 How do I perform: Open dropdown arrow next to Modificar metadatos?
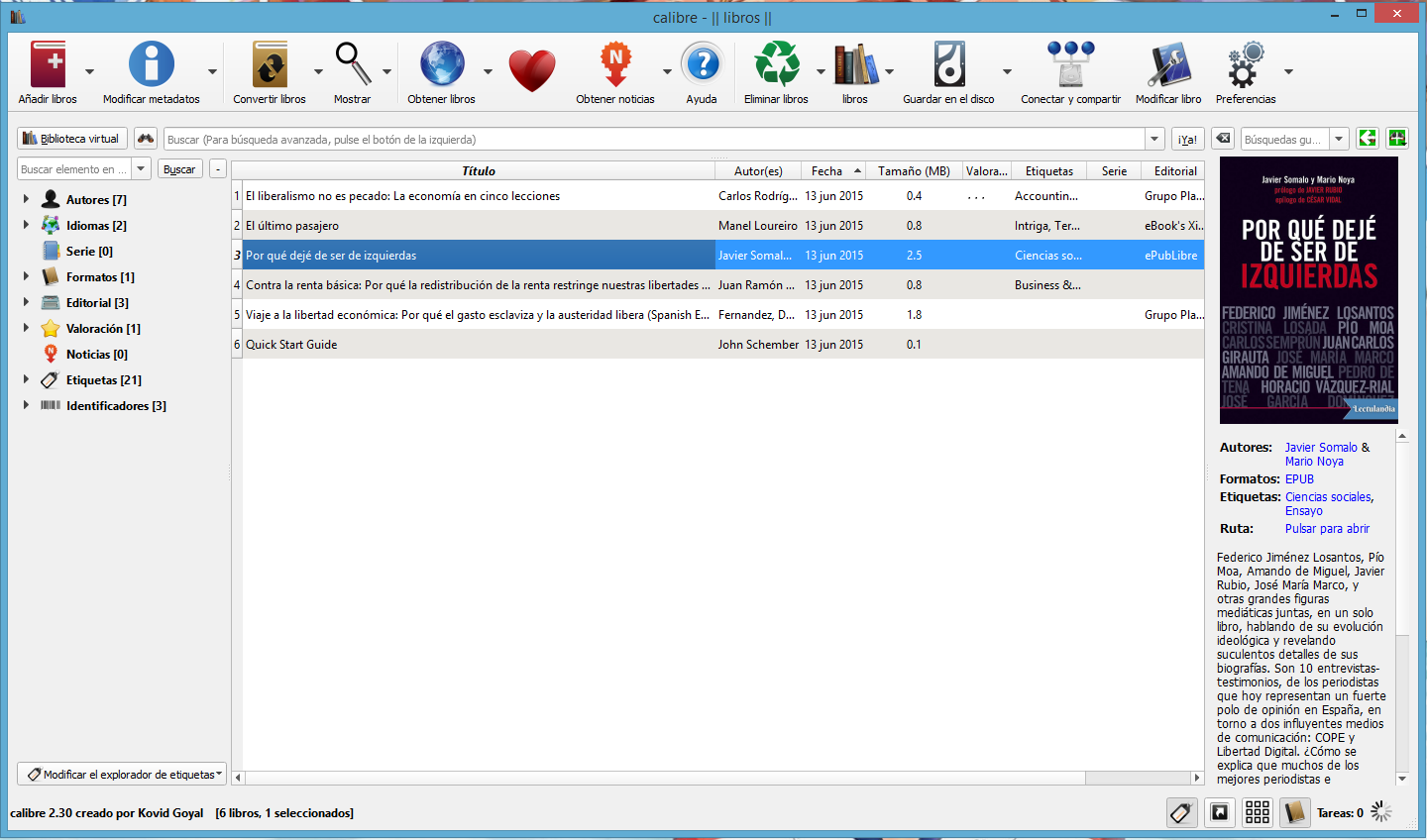coord(212,71)
